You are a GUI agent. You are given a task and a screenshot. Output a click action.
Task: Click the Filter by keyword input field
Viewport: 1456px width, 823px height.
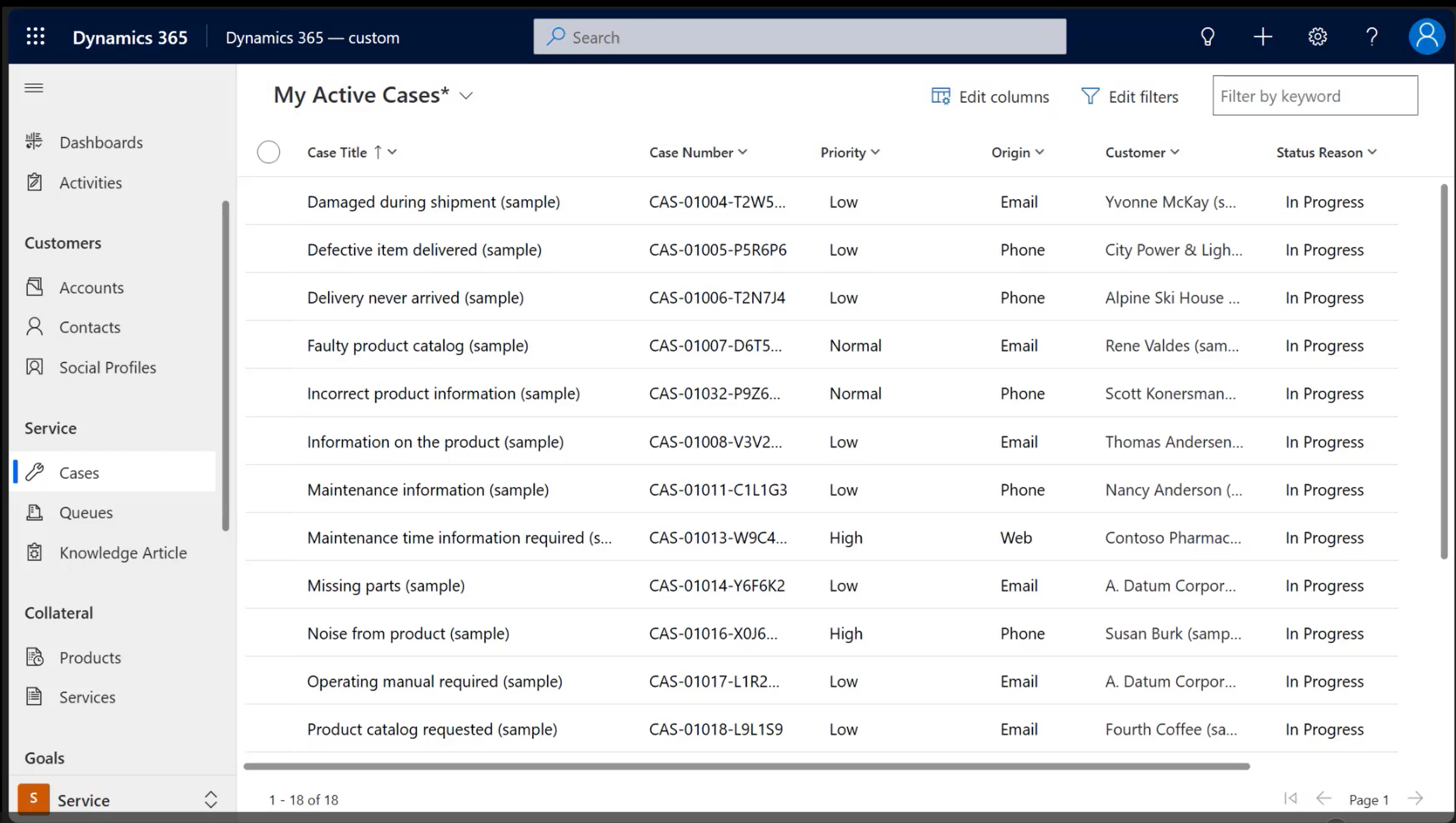tap(1315, 95)
